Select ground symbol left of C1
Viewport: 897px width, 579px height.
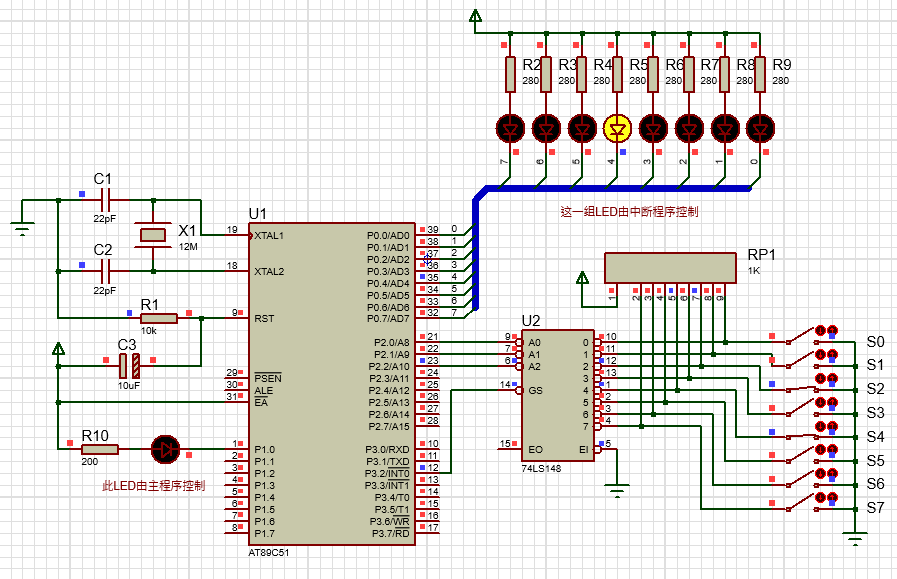point(22,228)
